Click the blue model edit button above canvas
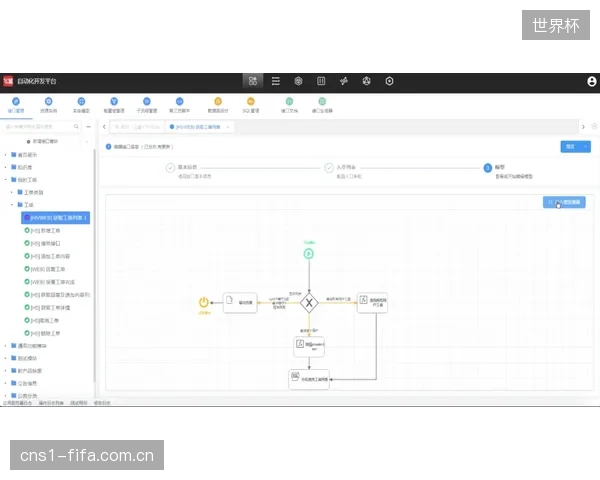Viewport: 600px width, 480px height. click(564, 202)
